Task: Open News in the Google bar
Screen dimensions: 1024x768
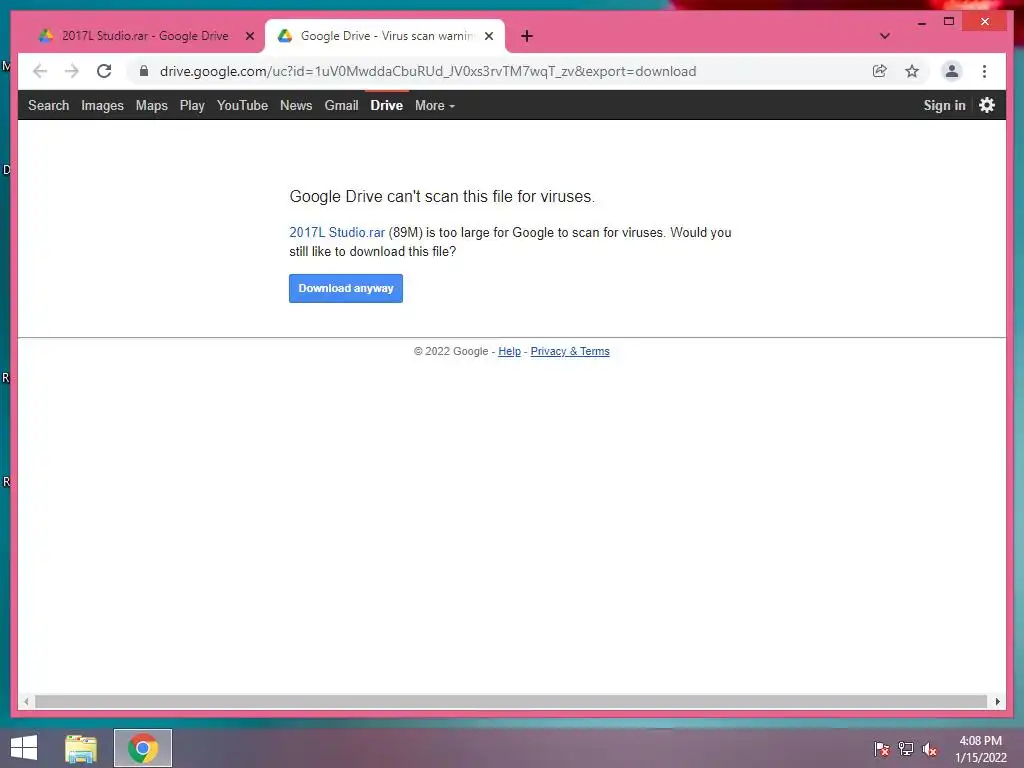Action: pyautogui.click(x=296, y=105)
